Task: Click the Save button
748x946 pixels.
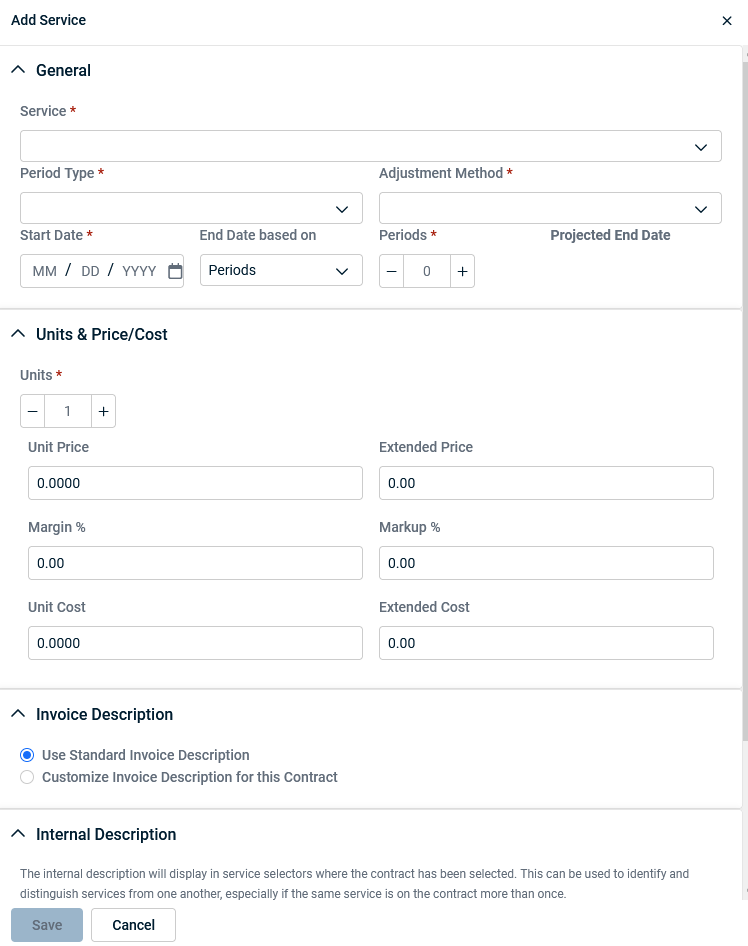Action: [x=47, y=925]
